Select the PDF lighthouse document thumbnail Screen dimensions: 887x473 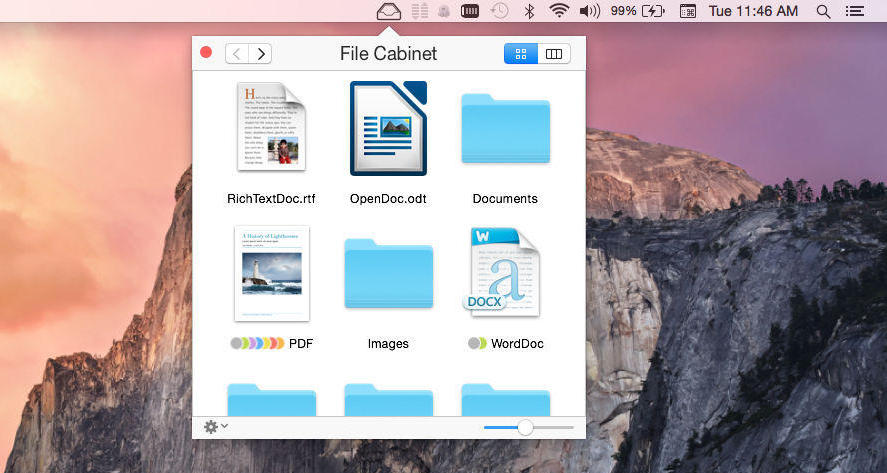coord(272,273)
